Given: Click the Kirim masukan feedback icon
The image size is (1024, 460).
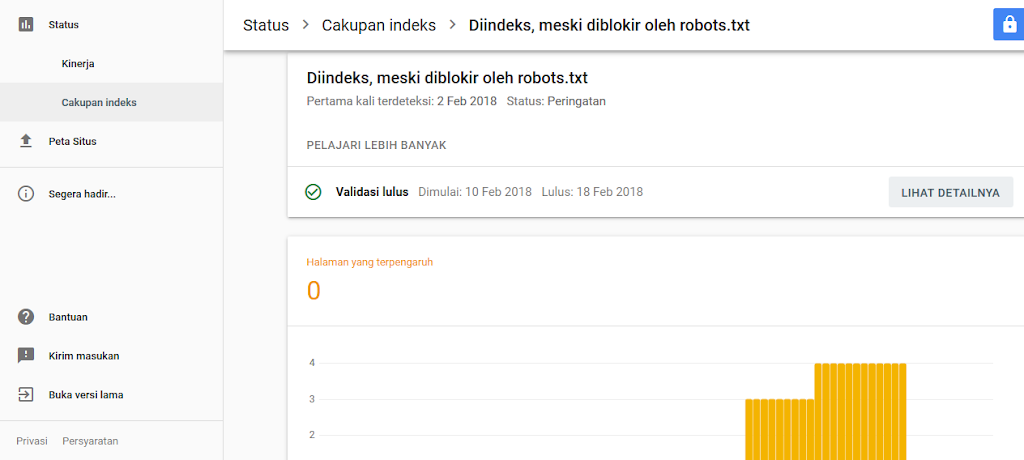Looking at the screenshot, I should 25,355.
